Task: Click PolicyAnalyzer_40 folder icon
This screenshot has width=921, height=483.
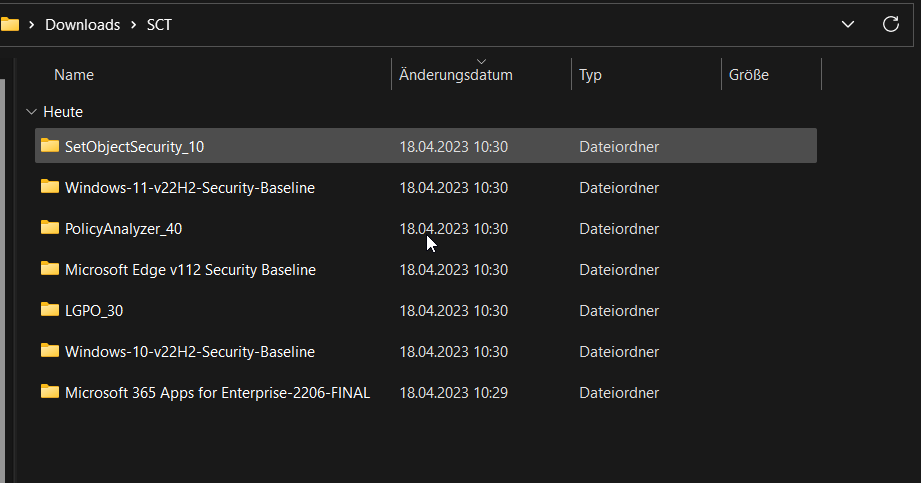Action: [x=50, y=228]
